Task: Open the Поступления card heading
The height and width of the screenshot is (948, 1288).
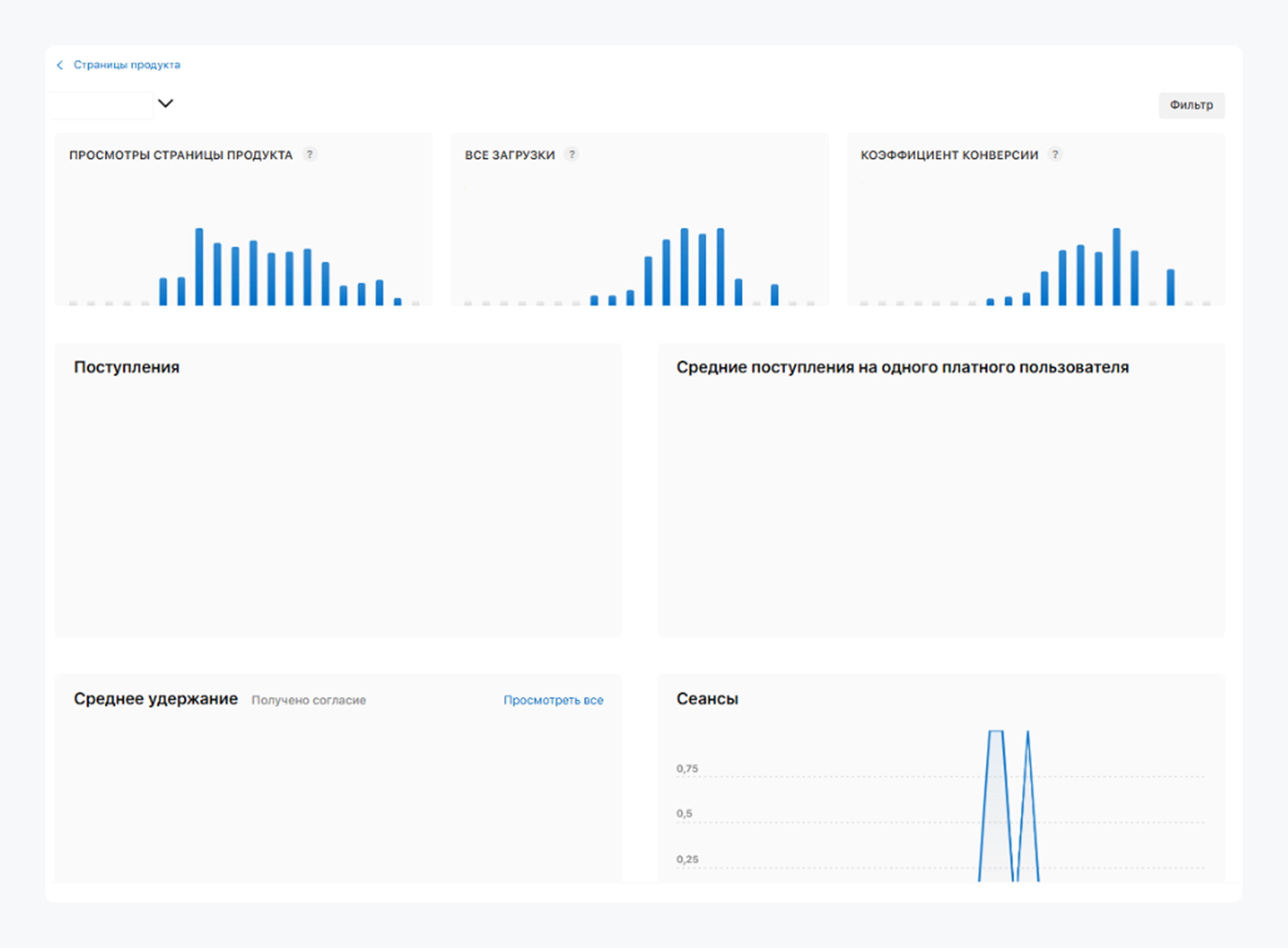Action: tap(126, 367)
